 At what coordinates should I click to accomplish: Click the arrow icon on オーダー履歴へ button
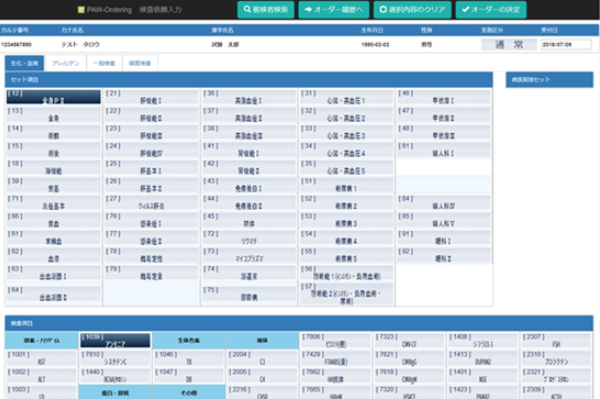(308, 9)
